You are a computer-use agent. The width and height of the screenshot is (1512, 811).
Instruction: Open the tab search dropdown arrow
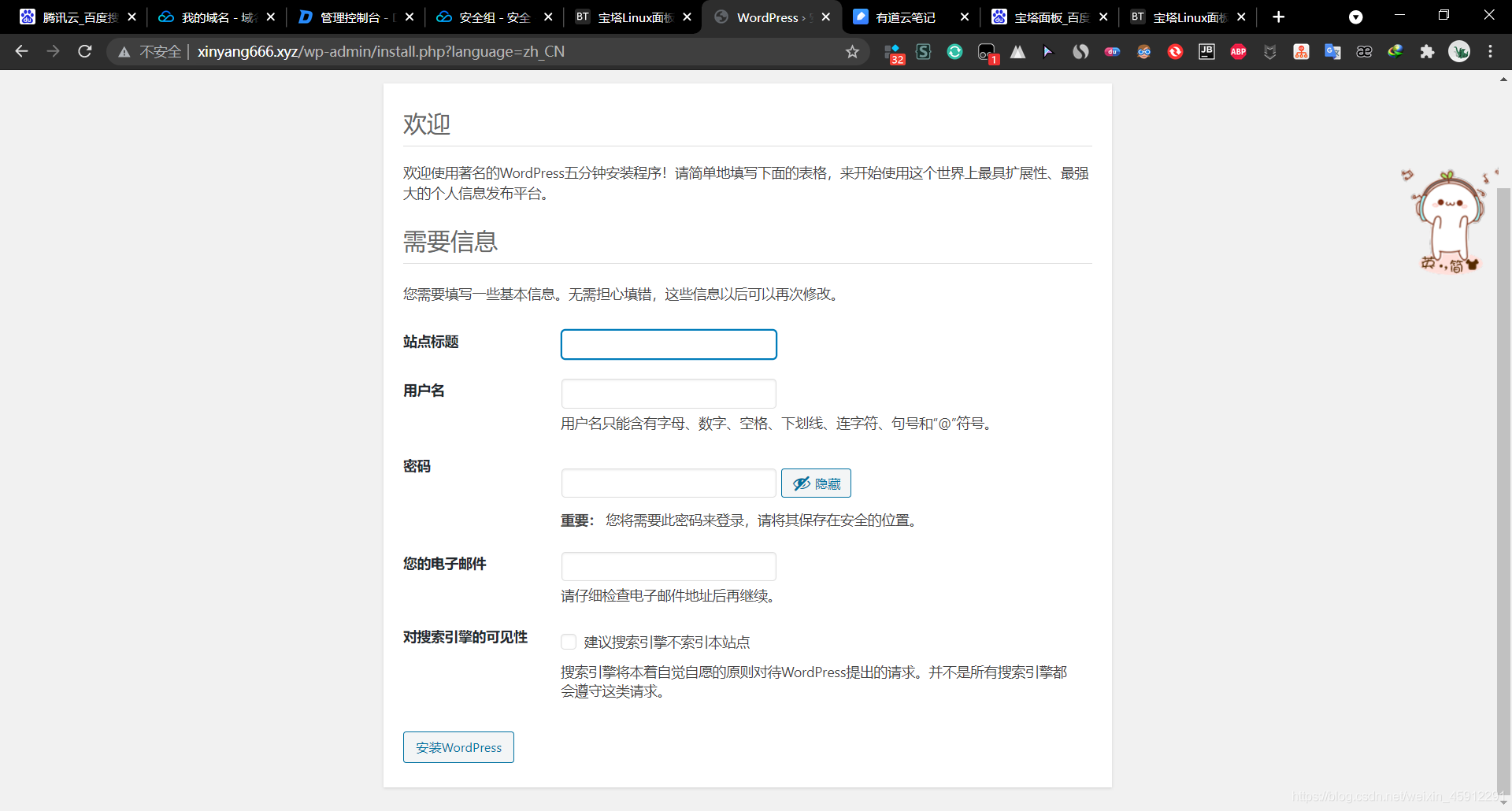pyautogui.click(x=1355, y=17)
